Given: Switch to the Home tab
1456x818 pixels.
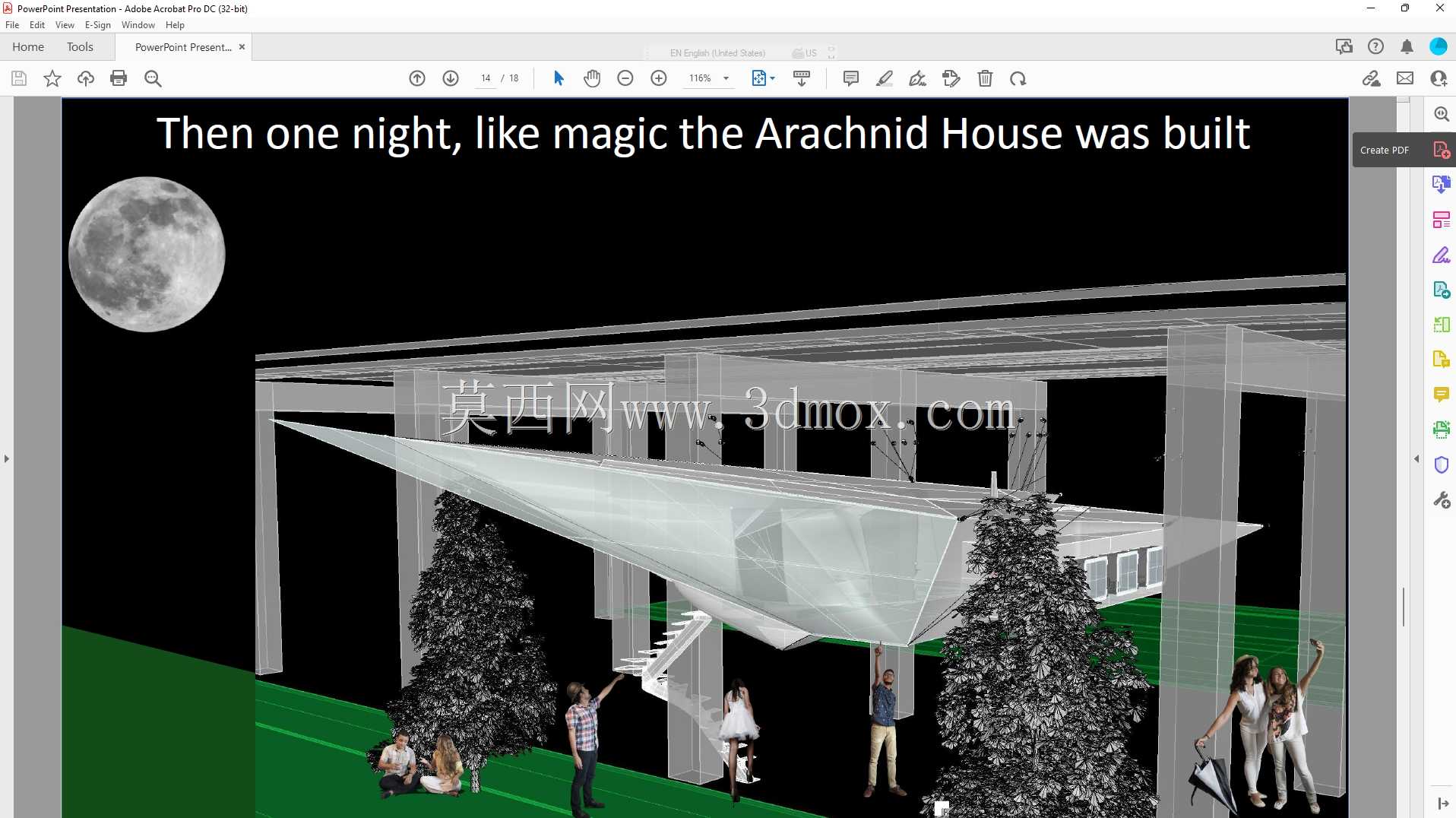Looking at the screenshot, I should click(x=28, y=47).
